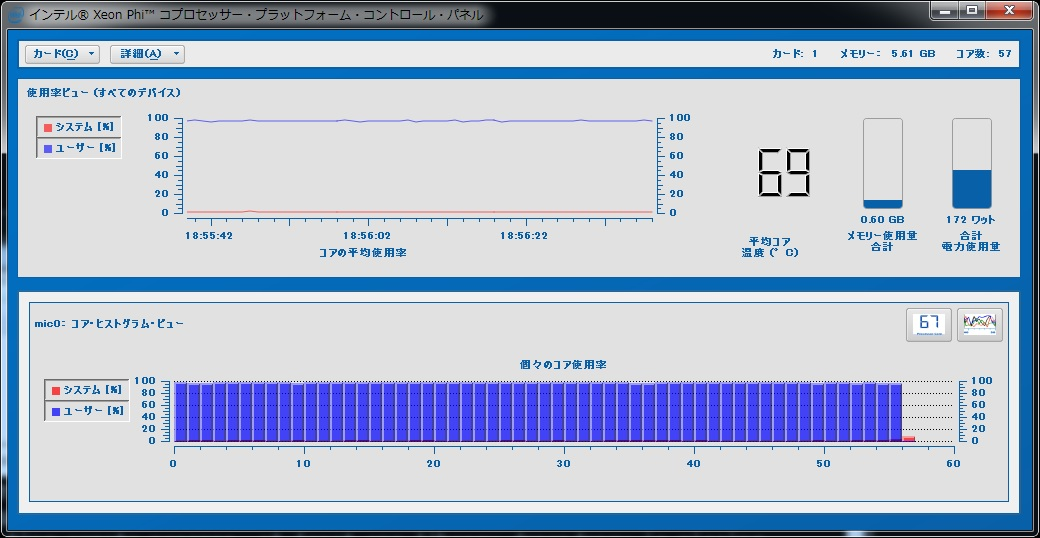Toggle ユーザー [%] legend in the utilization view
Screen dimensions: 1040x538
click(79, 147)
